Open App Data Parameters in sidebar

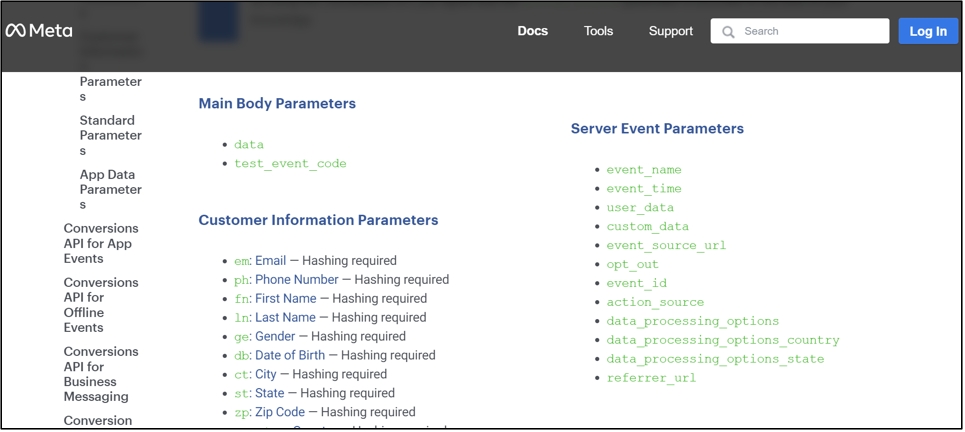pos(110,189)
